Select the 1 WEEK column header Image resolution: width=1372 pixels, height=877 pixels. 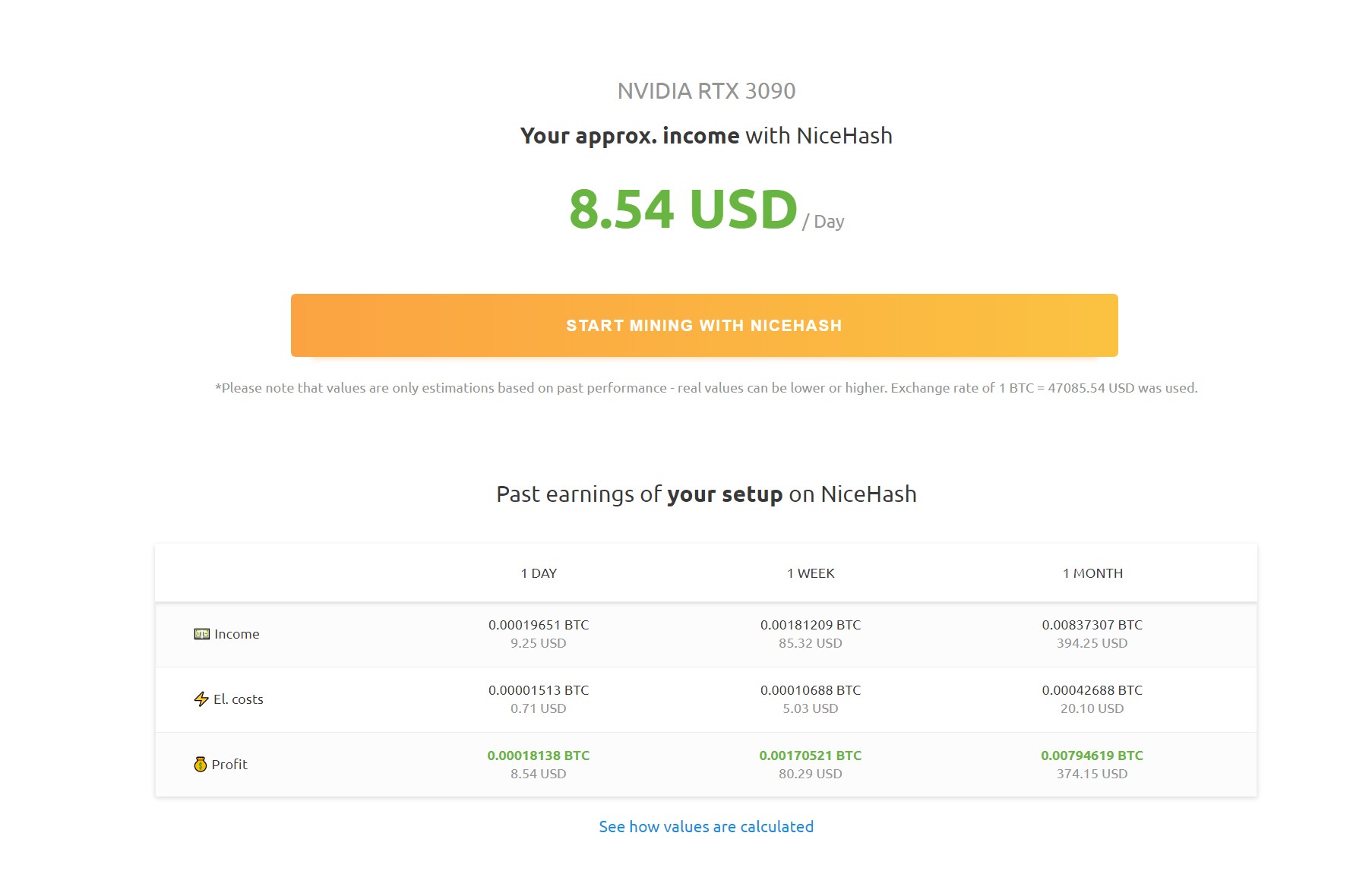(811, 573)
